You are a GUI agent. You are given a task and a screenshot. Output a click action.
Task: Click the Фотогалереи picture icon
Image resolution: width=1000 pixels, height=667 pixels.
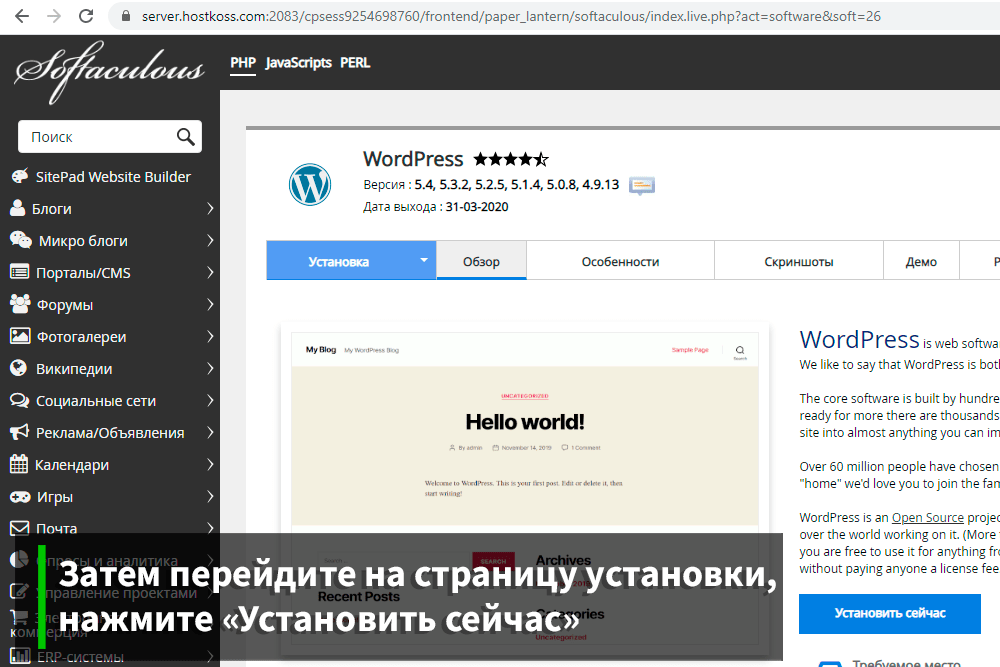pyautogui.click(x=20, y=336)
